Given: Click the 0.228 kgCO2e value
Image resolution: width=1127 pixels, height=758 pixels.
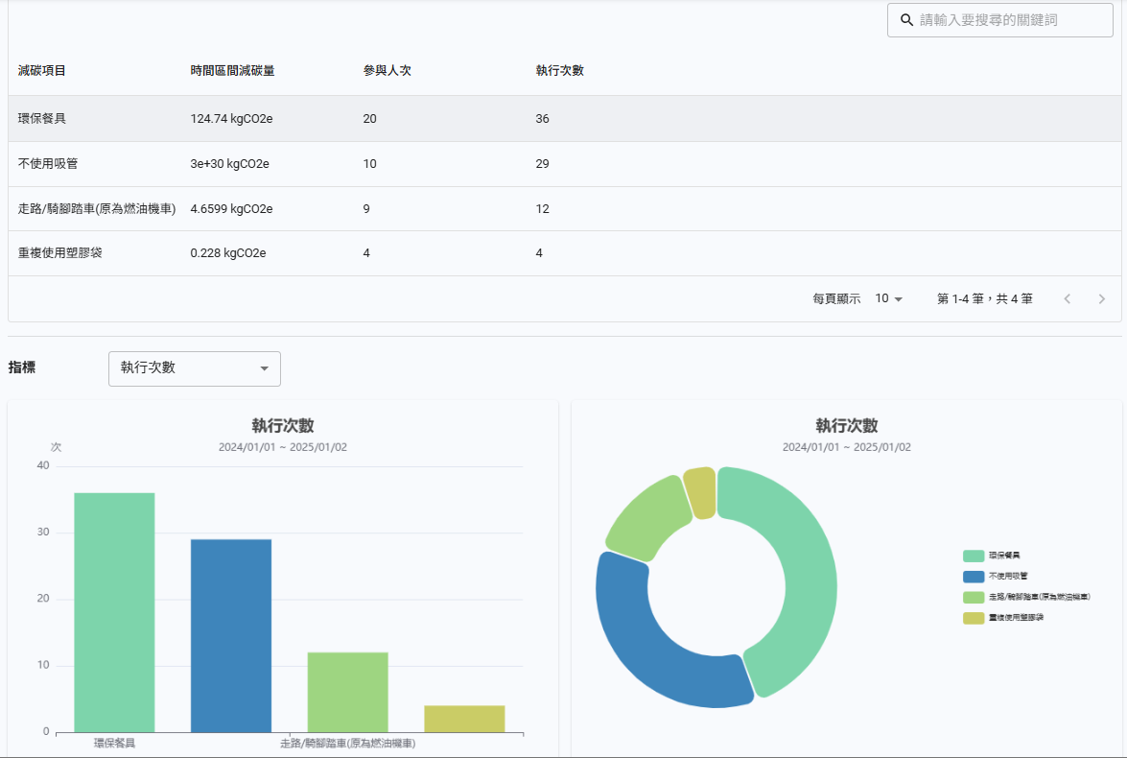Looking at the screenshot, I should coord(228,253).
